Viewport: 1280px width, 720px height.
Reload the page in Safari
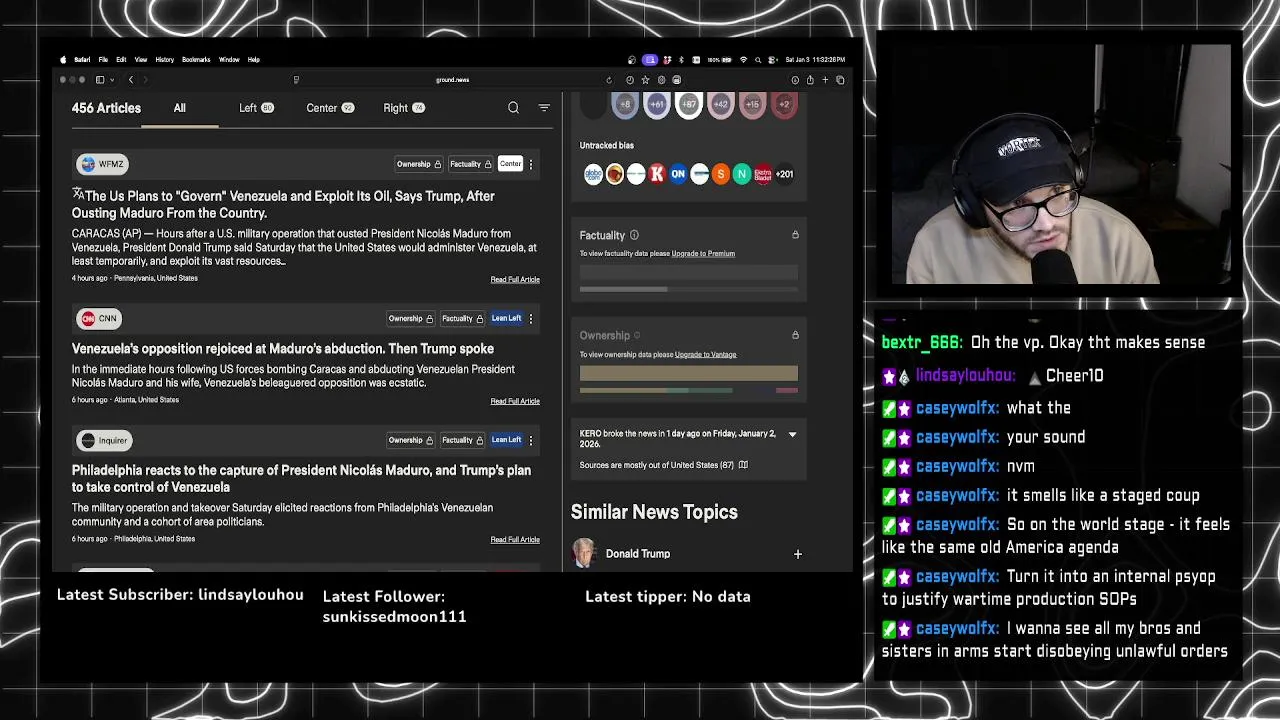point(609,80)
